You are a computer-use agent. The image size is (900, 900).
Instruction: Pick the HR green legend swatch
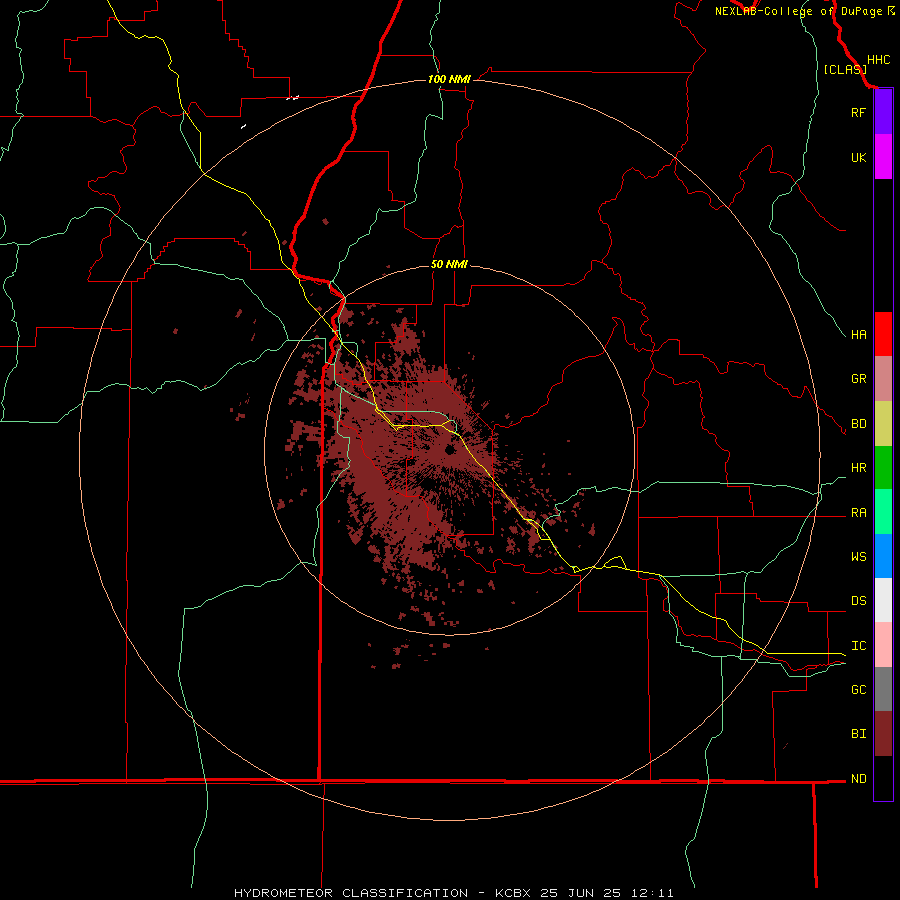pos(883,468)
